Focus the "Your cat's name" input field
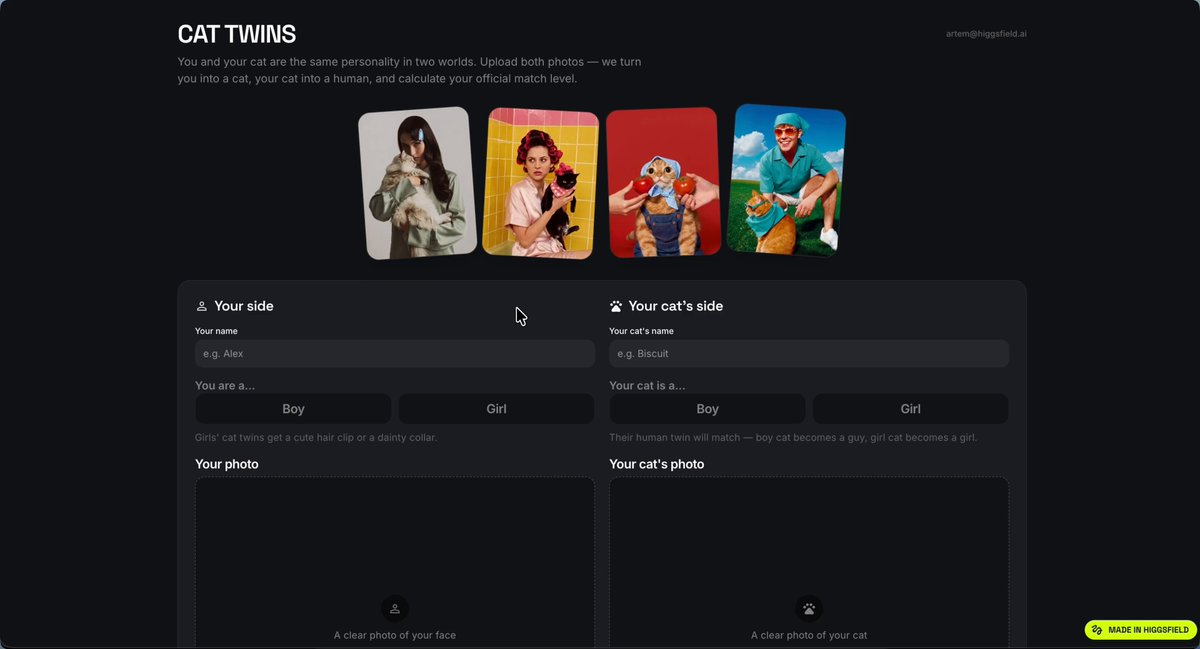 point(809,353)
